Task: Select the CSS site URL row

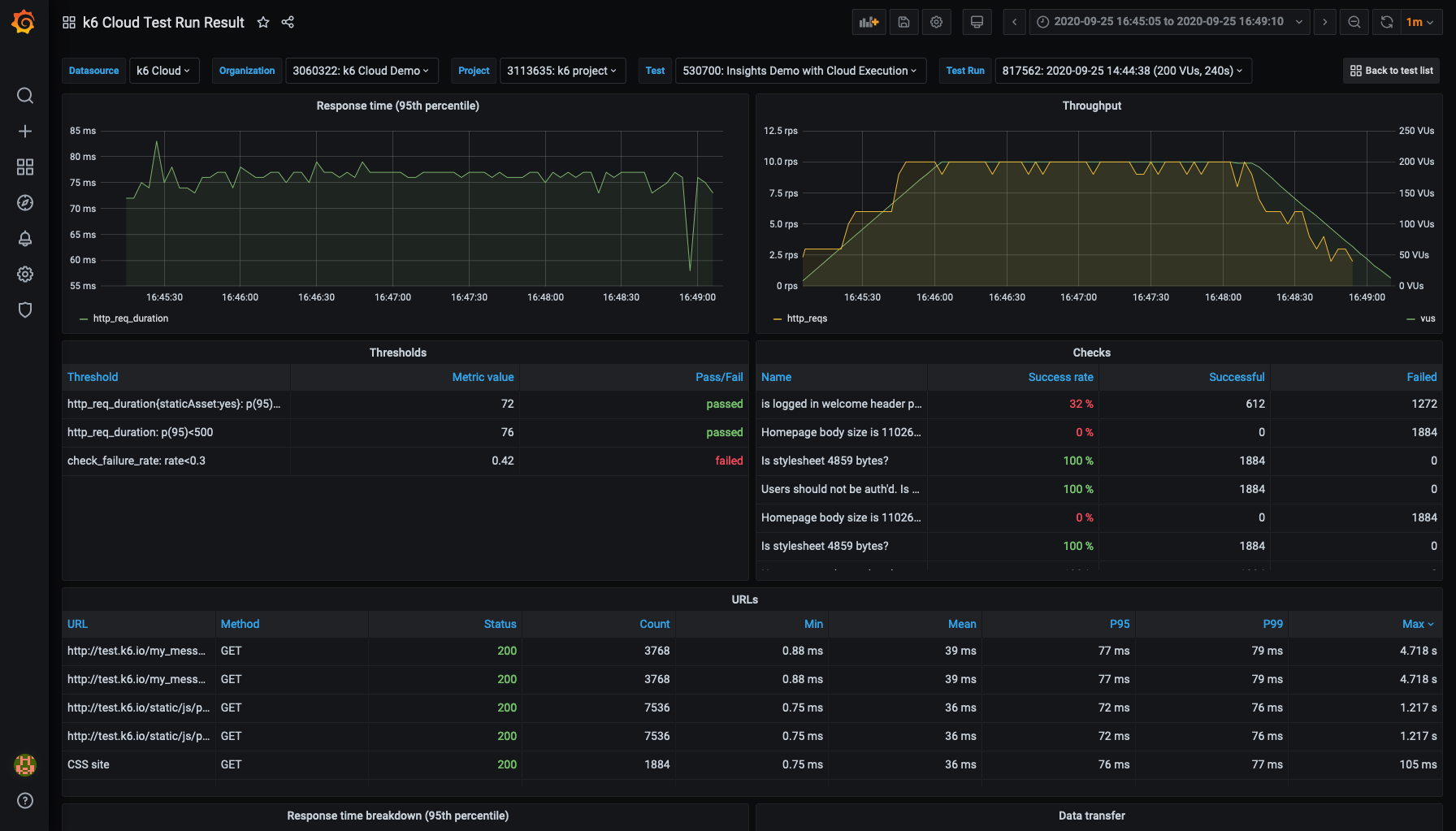Action: click(752, 764)
